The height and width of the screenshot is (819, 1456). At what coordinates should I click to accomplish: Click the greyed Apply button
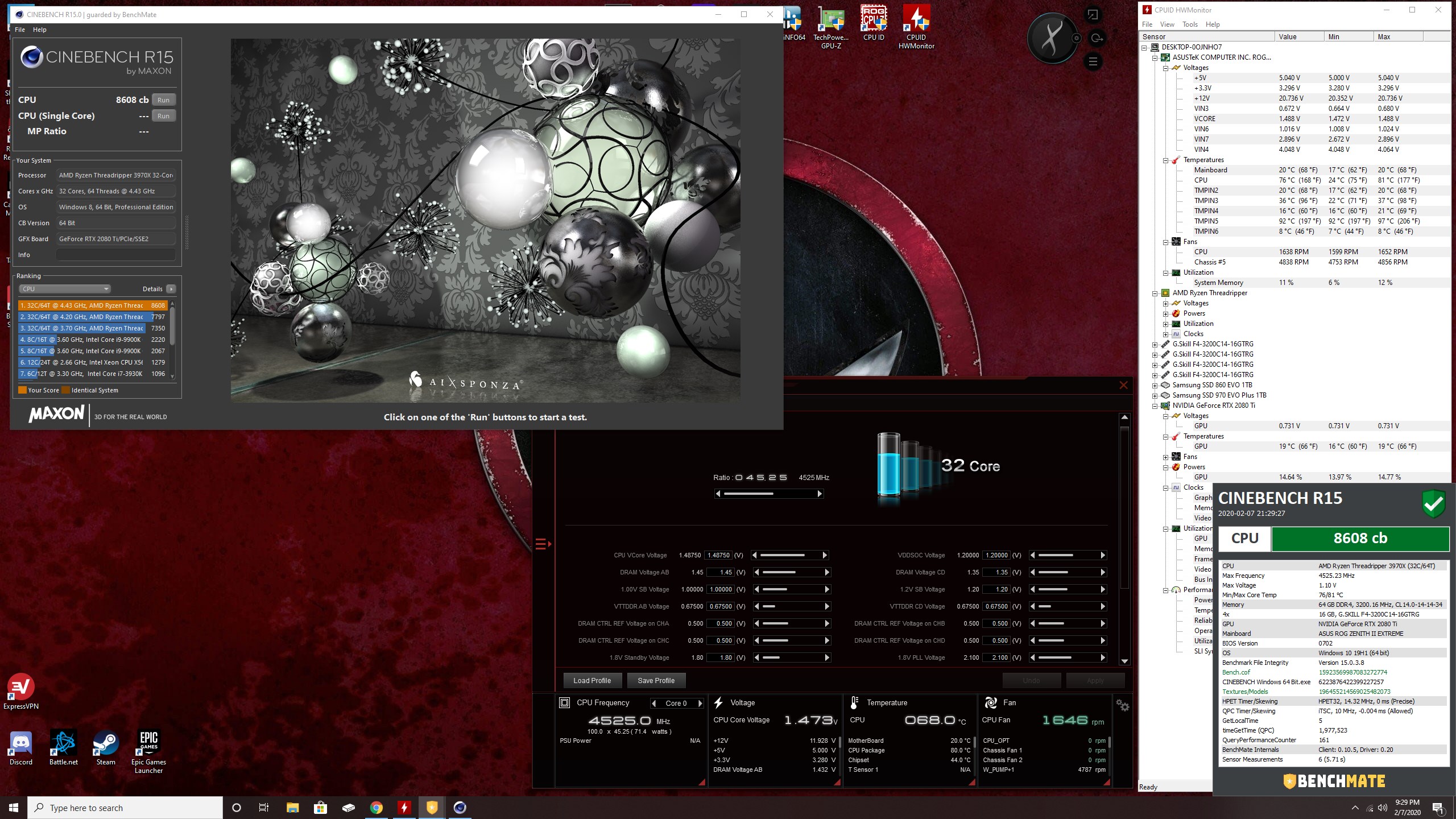[x=1095, y=680]
